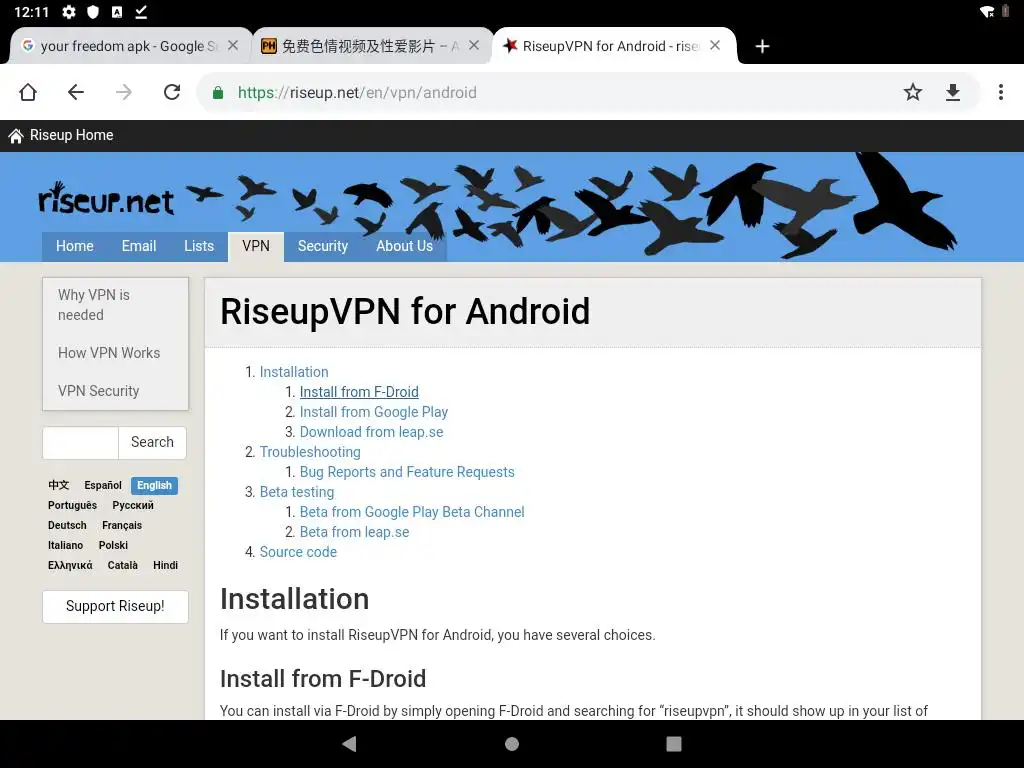Open a new tab with plus icon
Viewport: 1024px width, 768px height.
point(761,46)
